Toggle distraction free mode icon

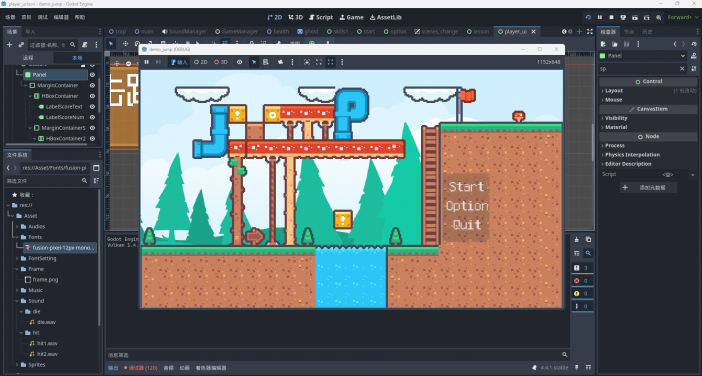(590, 31)
